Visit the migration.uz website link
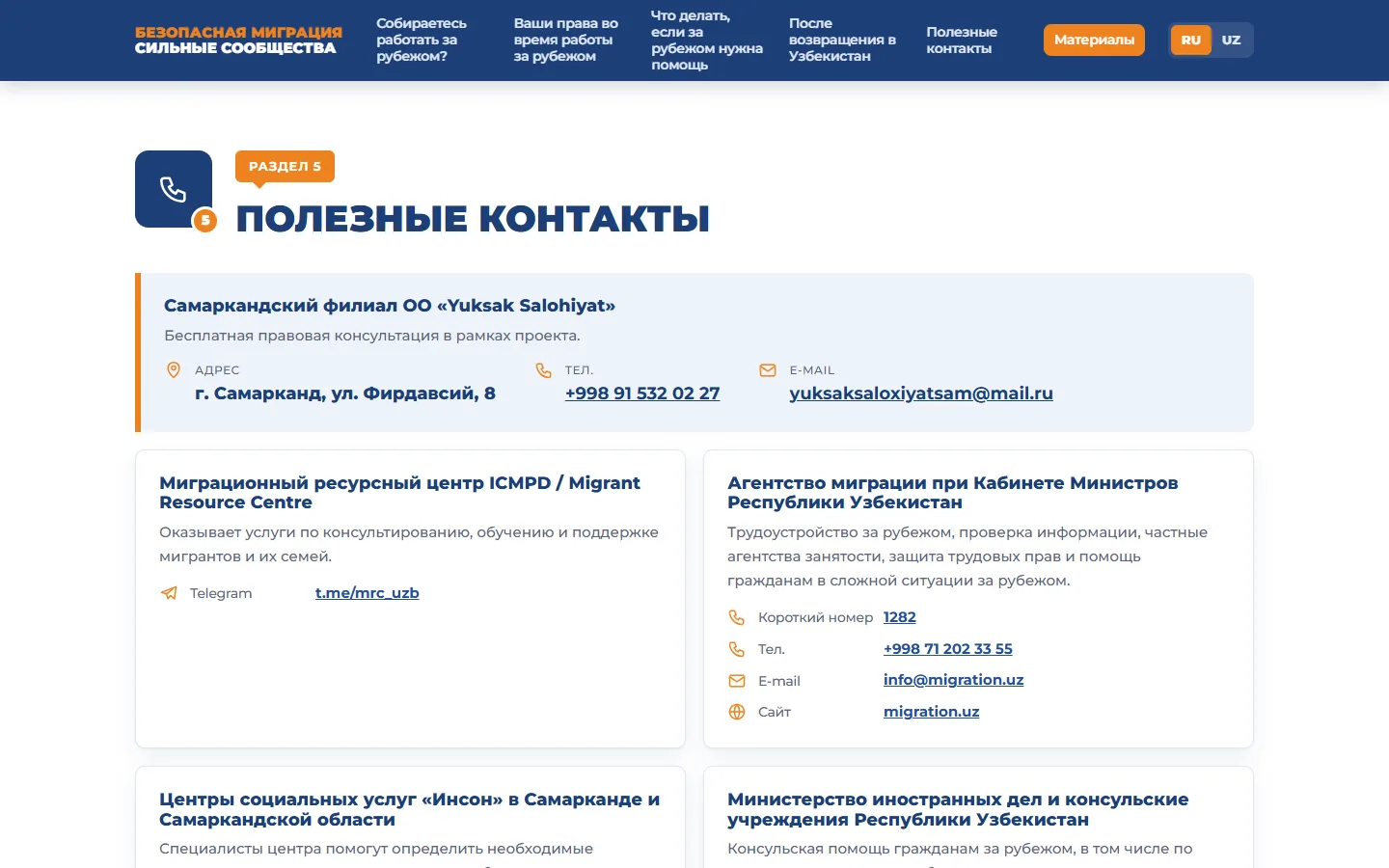Screen dimensions: 1389x868 [932, 712]
